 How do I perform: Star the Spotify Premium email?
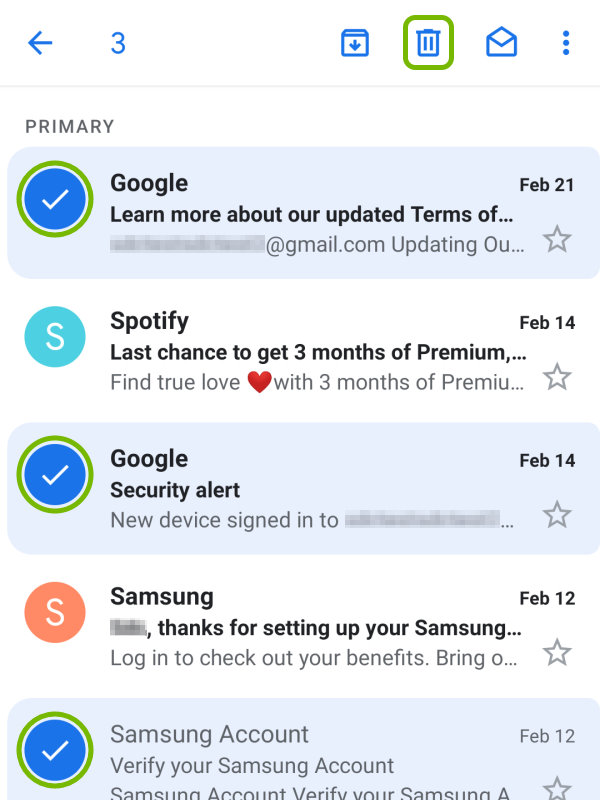(x=557, y=377)
